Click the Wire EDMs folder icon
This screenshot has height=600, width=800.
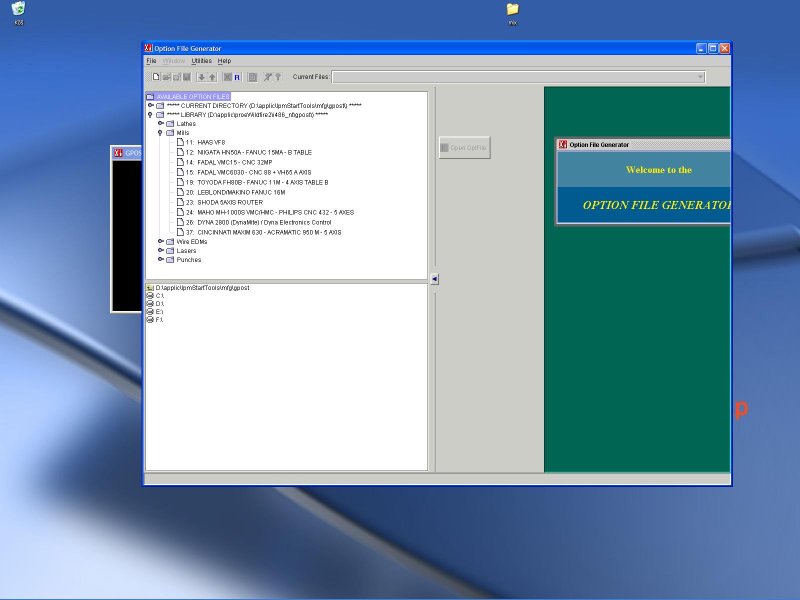pos(170,242)
